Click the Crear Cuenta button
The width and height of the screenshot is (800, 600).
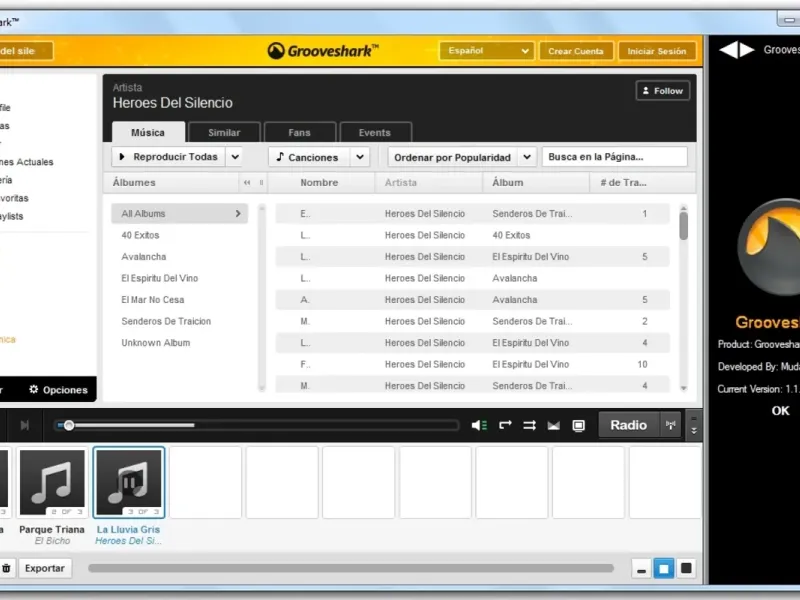click(x=576, y=51)
